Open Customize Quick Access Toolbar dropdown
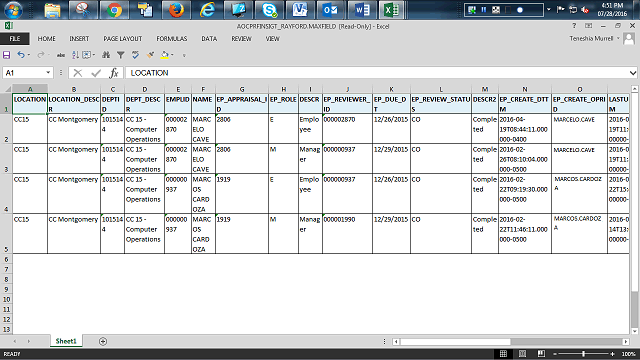This screenshot has width=640, height=360. tap(184, 55)
